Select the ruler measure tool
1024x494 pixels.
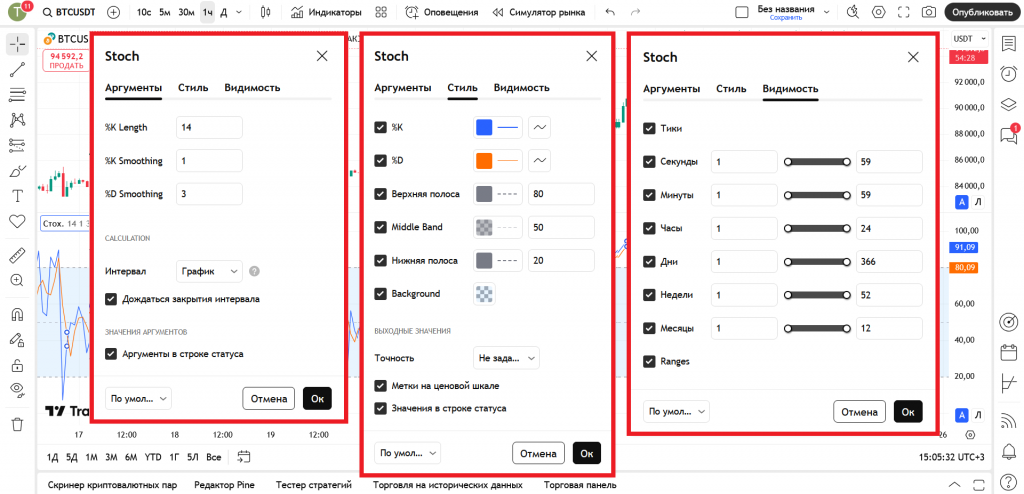(18, 255)
